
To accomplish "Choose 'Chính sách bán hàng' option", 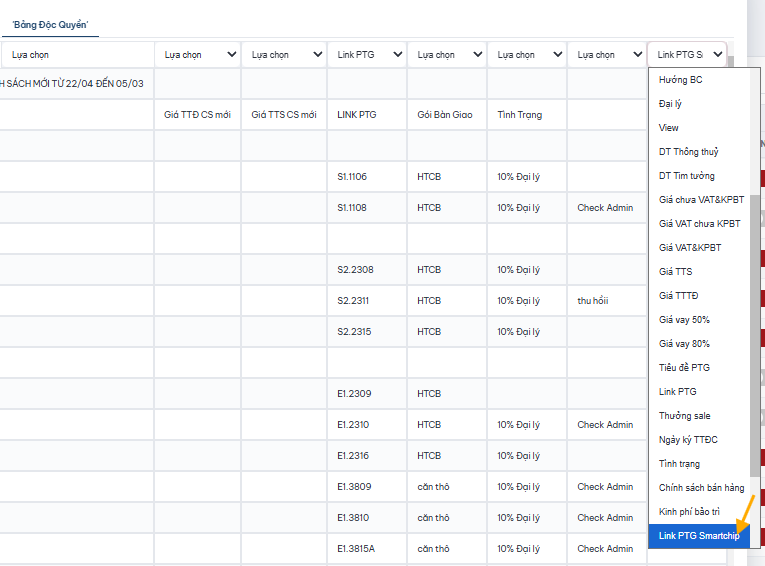I will 699,487.
